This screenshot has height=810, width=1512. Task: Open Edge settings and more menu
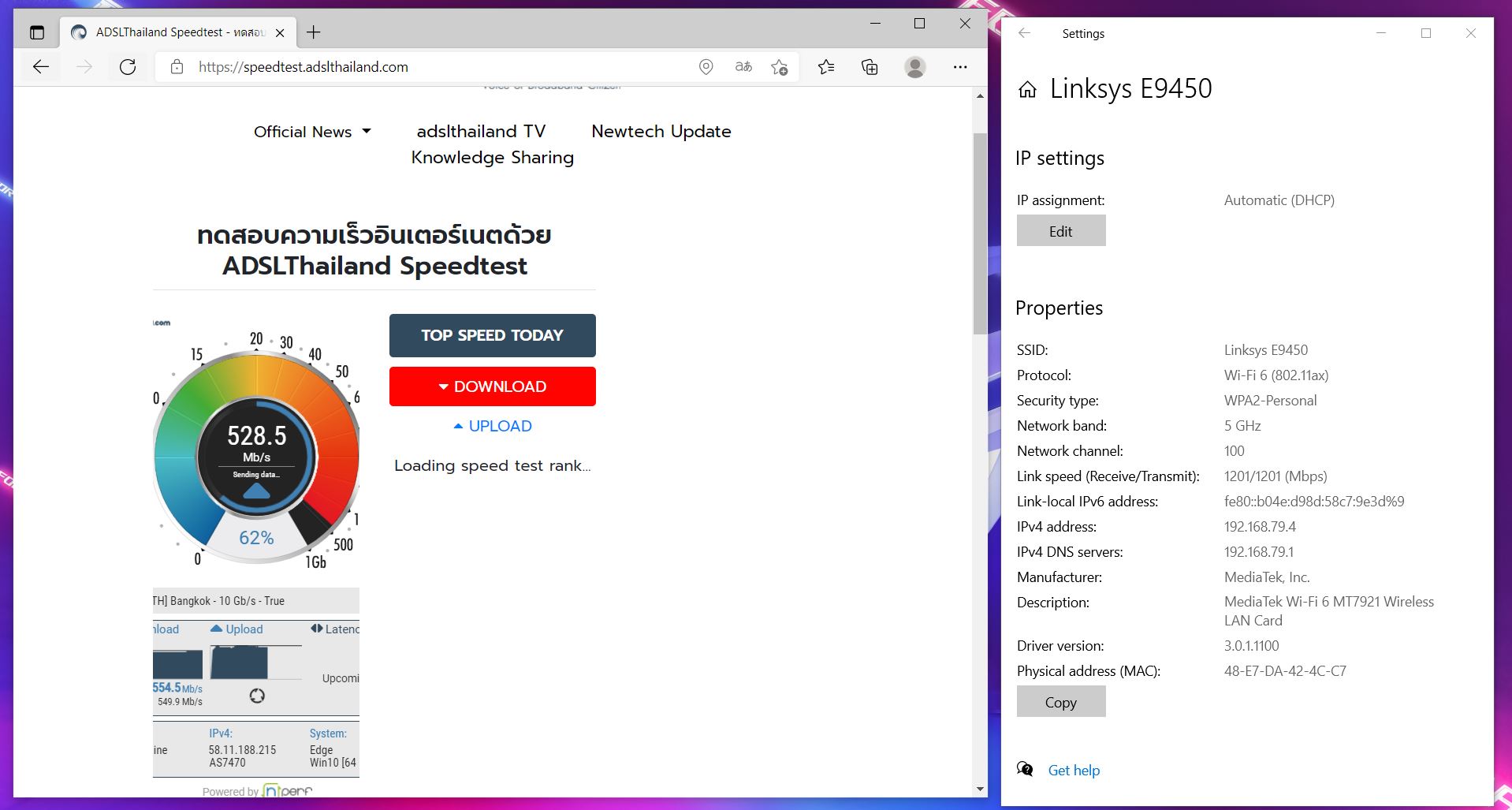coord(960,67)
